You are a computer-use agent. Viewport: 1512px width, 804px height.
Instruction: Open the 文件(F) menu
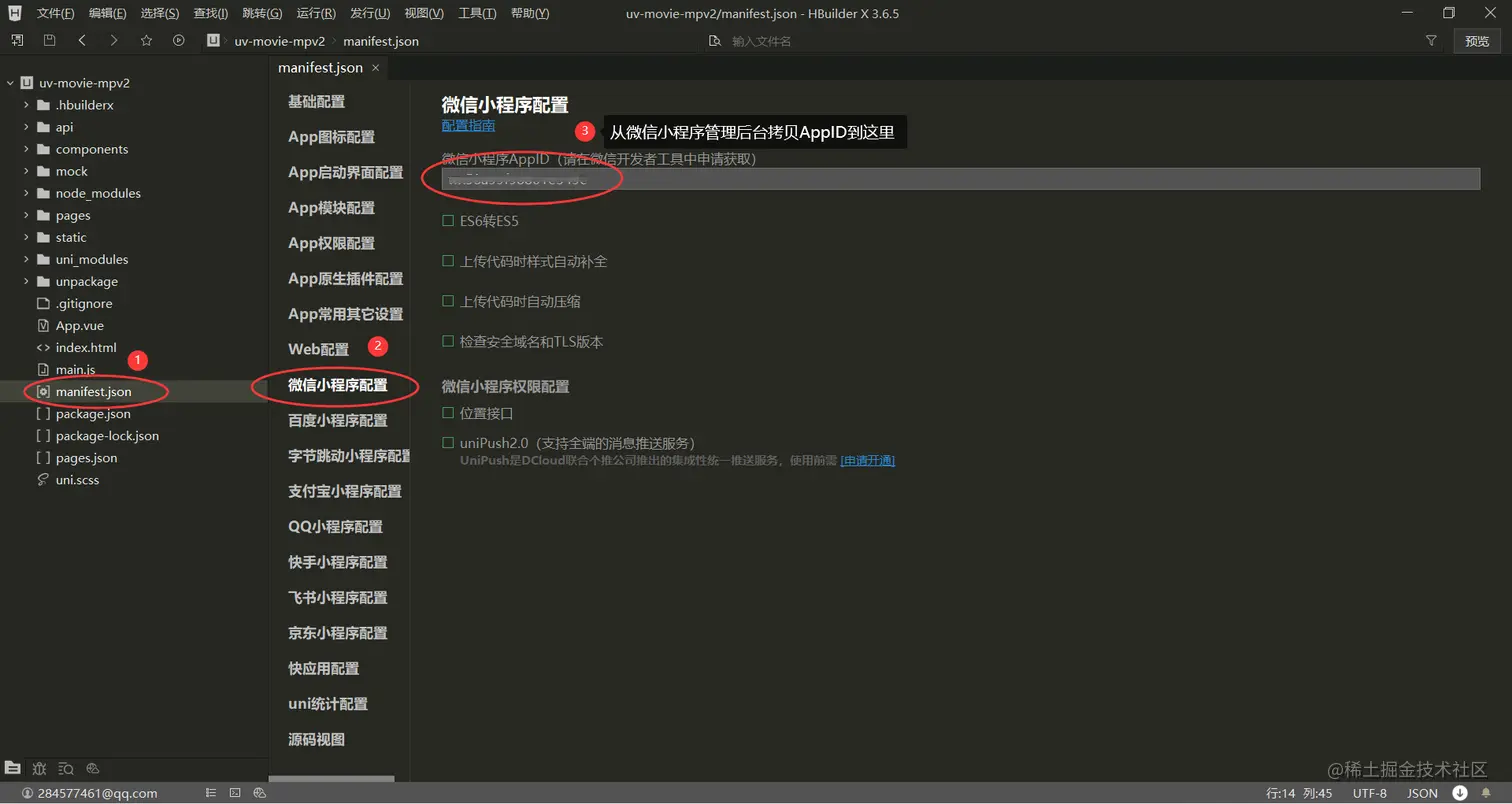[x=55, y=13]
